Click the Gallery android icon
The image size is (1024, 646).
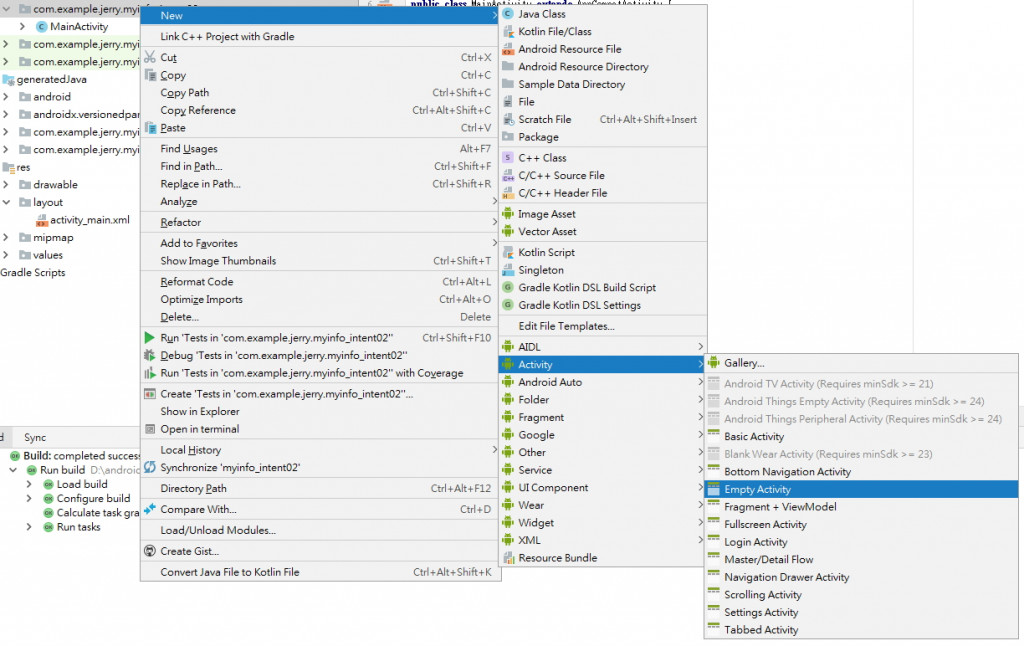pyautogui.click(x=714, y=363)
